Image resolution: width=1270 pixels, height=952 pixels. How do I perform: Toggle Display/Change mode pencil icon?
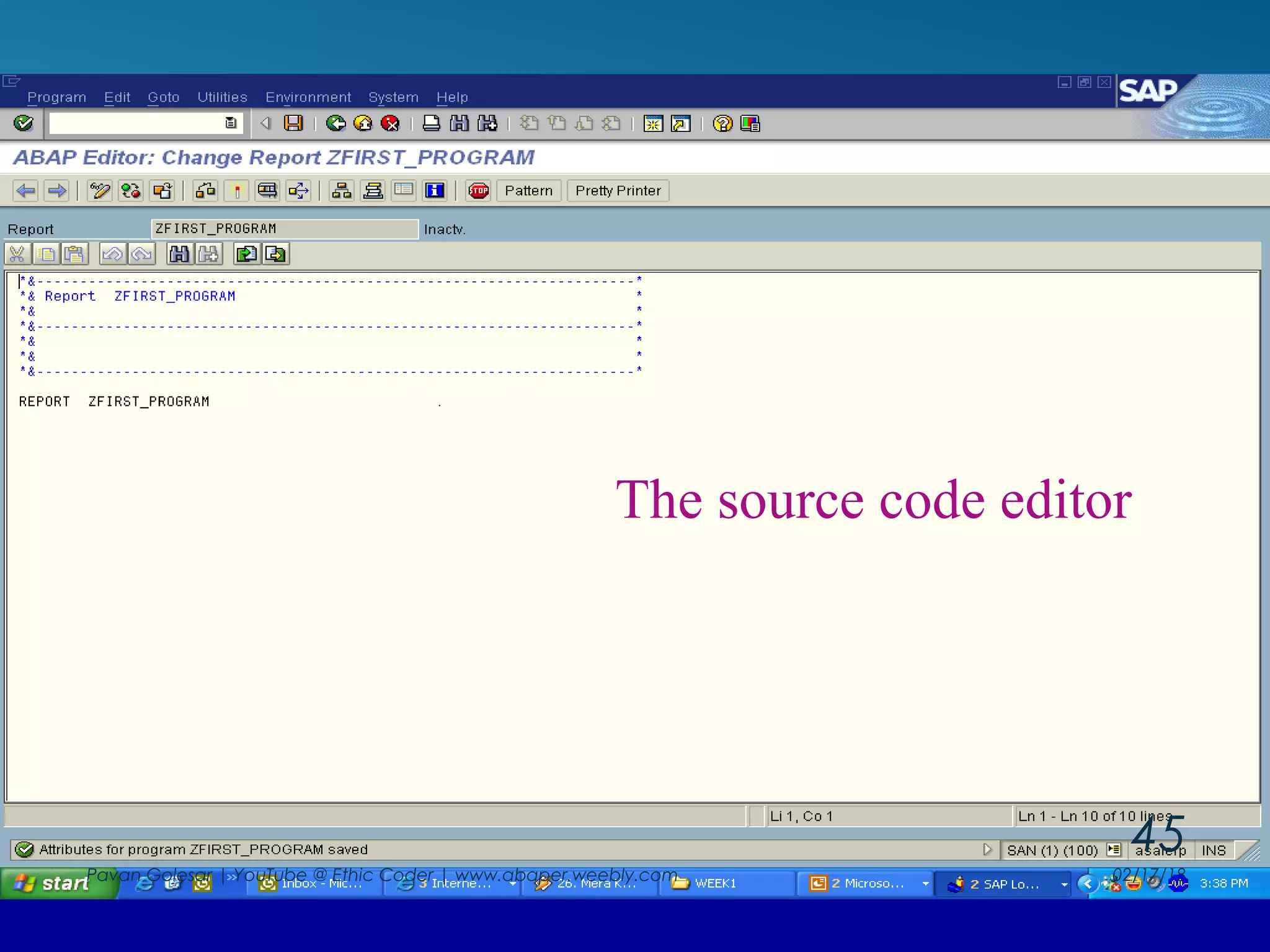point(99,191)
